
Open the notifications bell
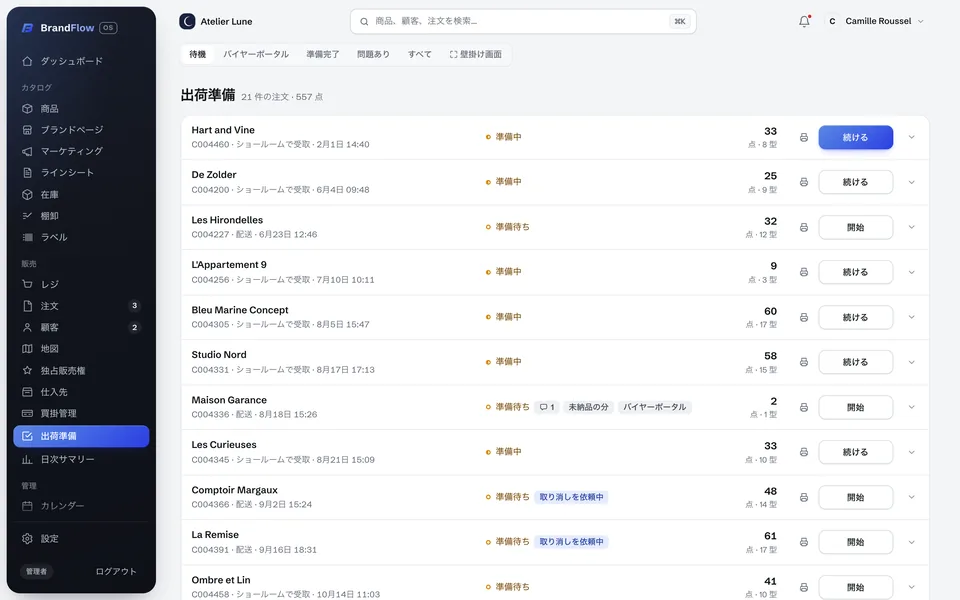tap(804, 21)
